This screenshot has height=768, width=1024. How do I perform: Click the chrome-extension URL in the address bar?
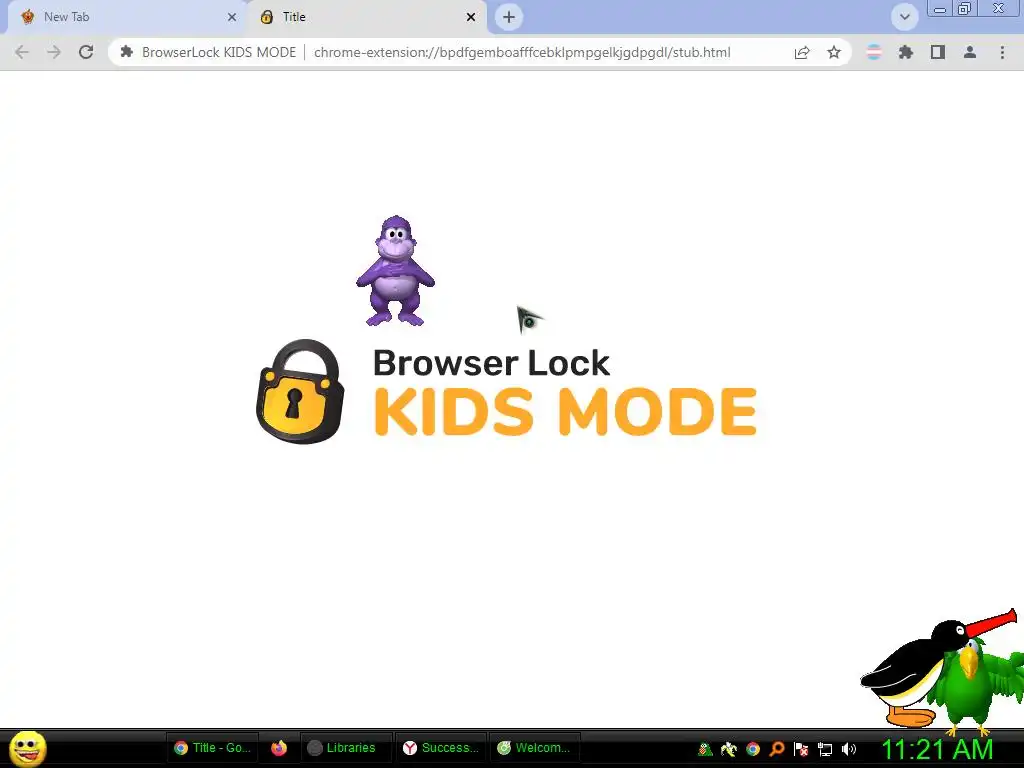tap(522, 52)
